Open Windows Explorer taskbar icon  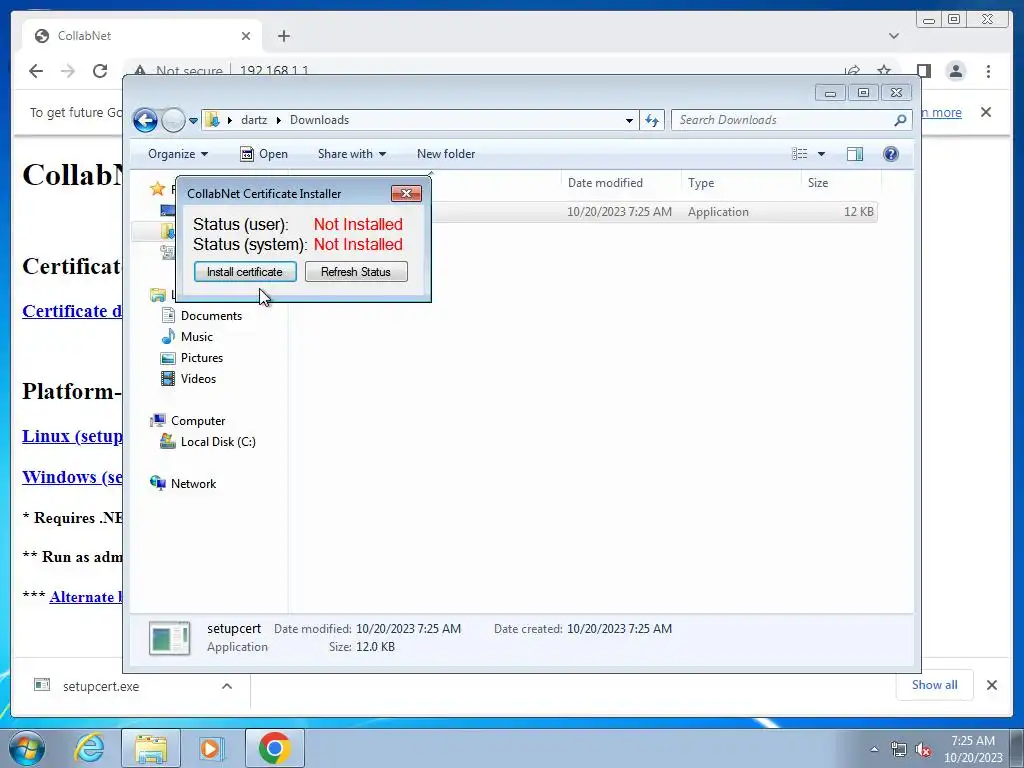[x=150, y=748]
